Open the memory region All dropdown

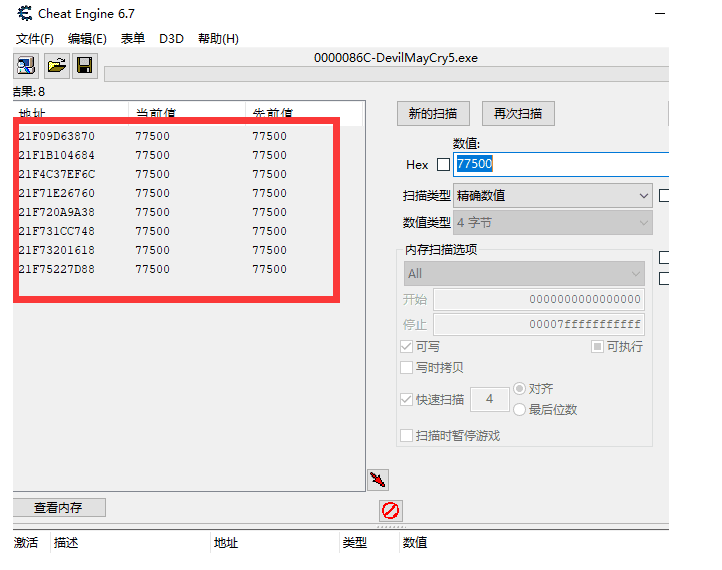coord(524,273)
